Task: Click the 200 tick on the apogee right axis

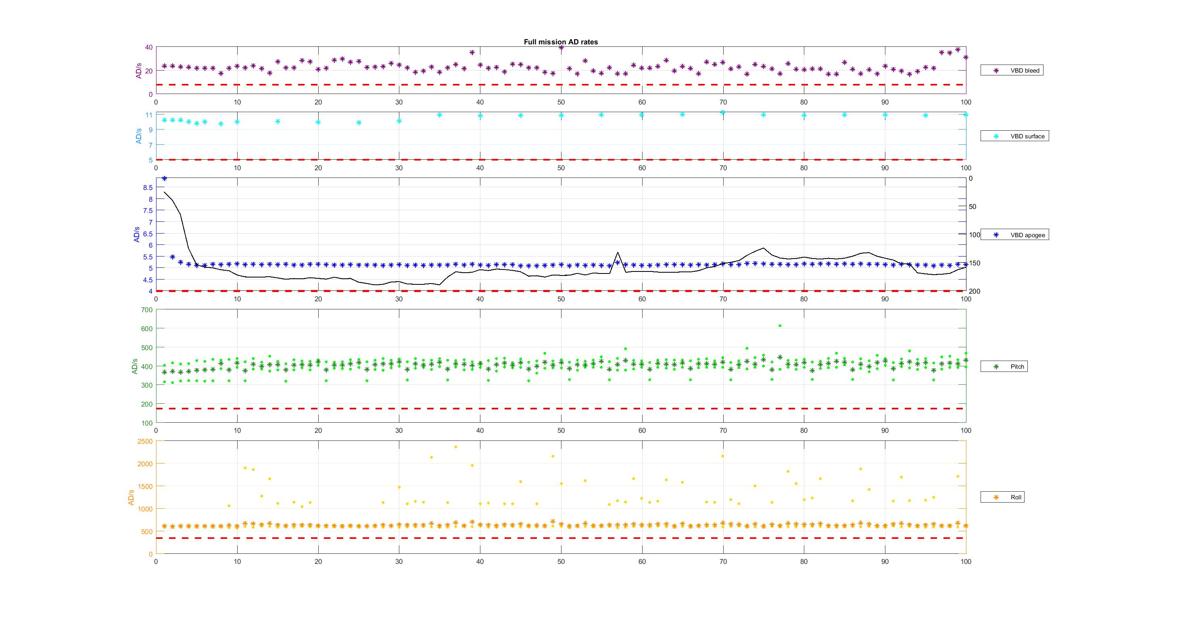Action: (976, 291)
